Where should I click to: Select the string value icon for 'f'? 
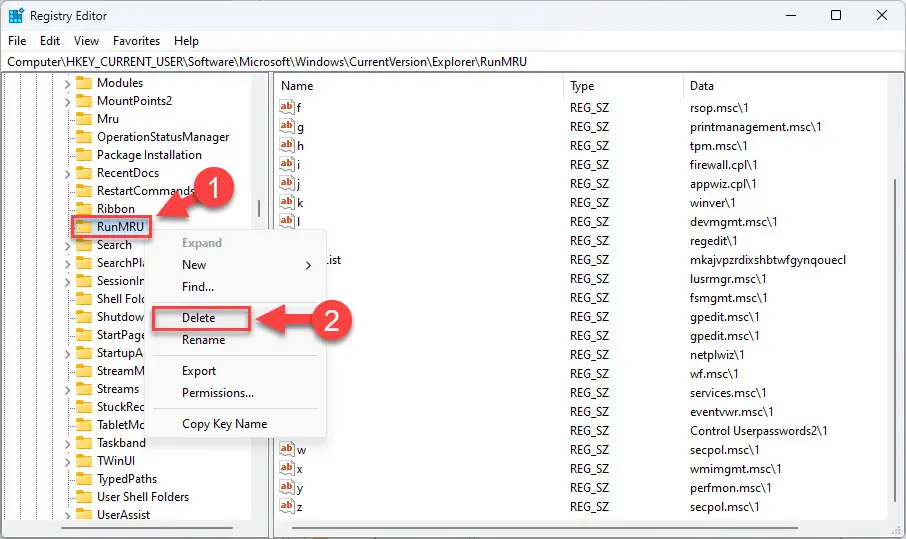pos(287,106)
